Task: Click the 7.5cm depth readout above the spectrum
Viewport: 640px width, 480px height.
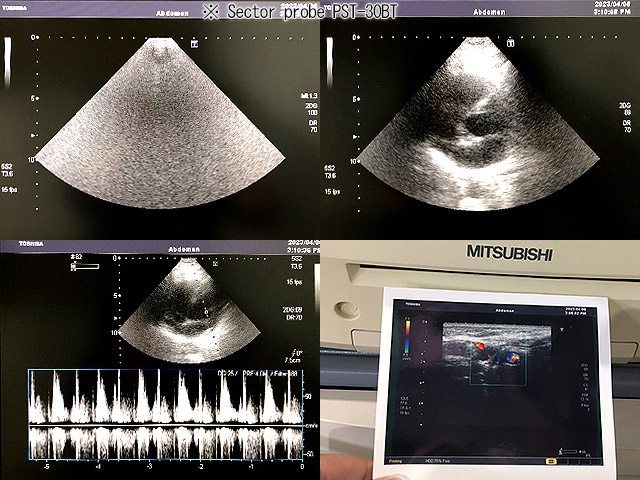Action: [292, 360]
